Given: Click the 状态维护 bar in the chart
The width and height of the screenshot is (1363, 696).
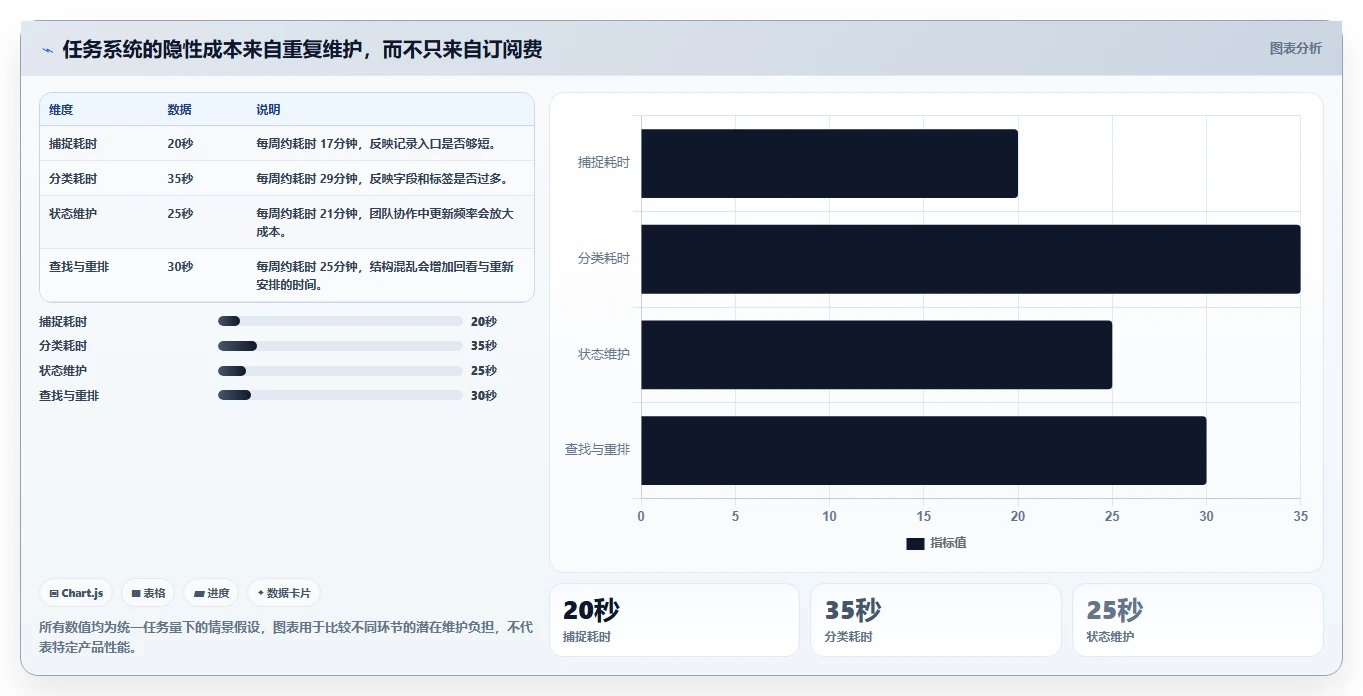Looking at the screenshot, I should point(876,355).
